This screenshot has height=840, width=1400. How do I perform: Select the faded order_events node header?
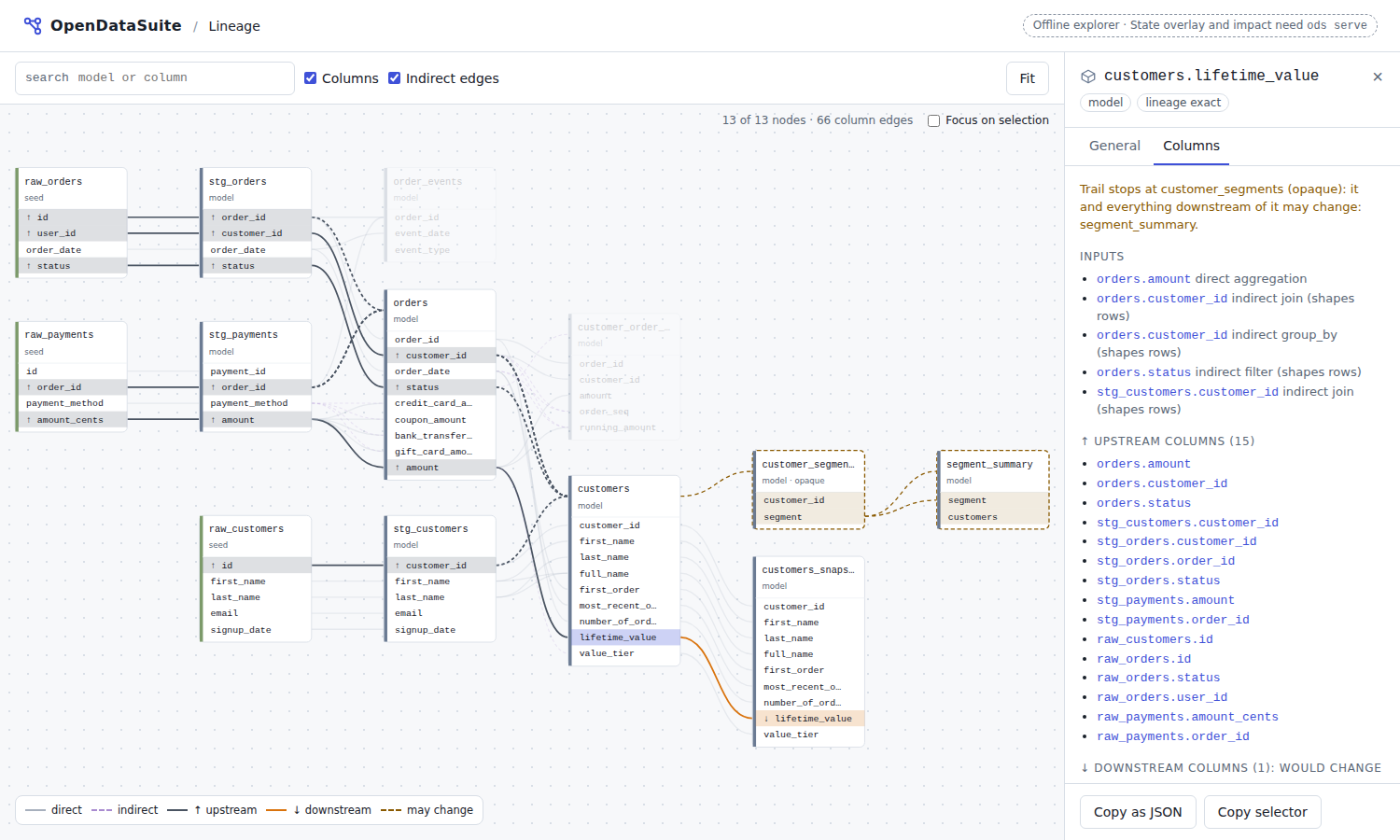[x=439, y=189]
